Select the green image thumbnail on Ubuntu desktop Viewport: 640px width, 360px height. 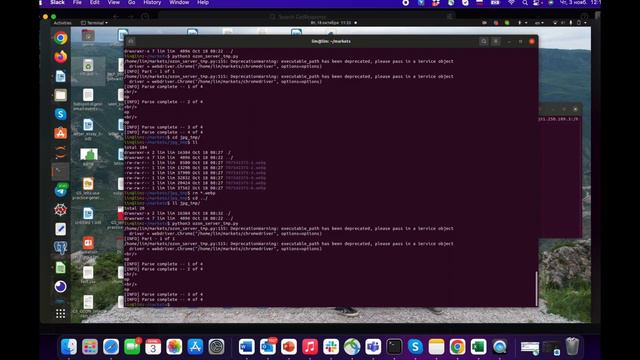tap(89, 154)
